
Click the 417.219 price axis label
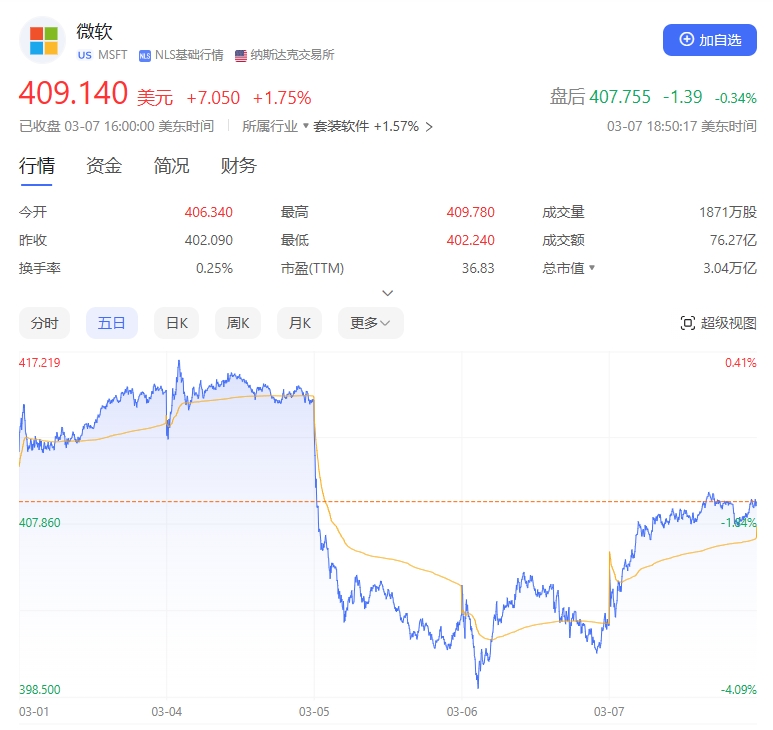[39, 363]
